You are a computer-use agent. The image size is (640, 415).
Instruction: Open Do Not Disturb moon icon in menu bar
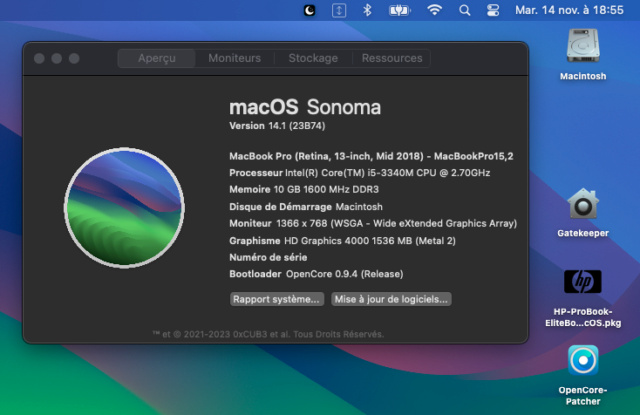coord(309,10)
